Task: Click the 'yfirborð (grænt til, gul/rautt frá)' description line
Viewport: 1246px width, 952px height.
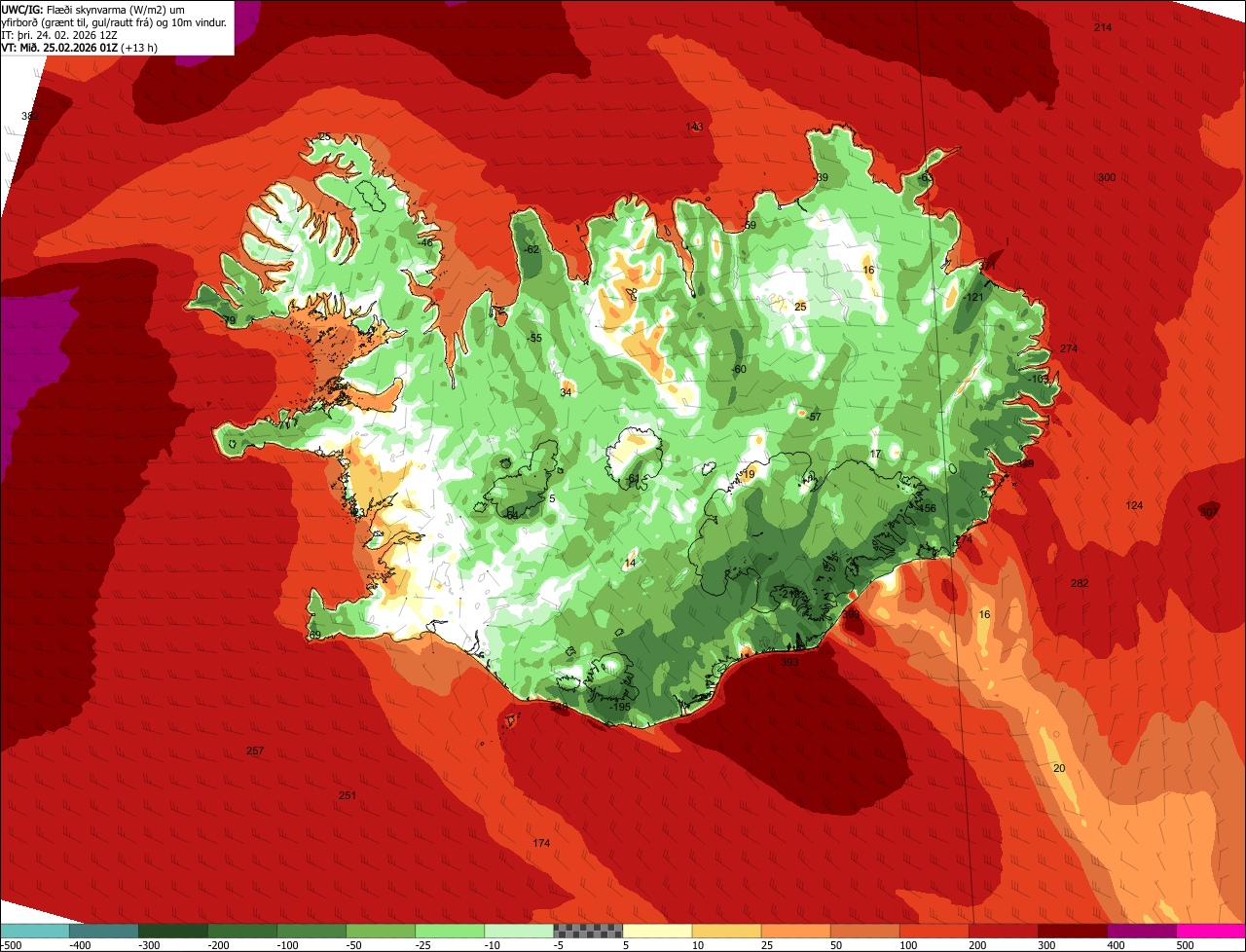Action: 116,21
